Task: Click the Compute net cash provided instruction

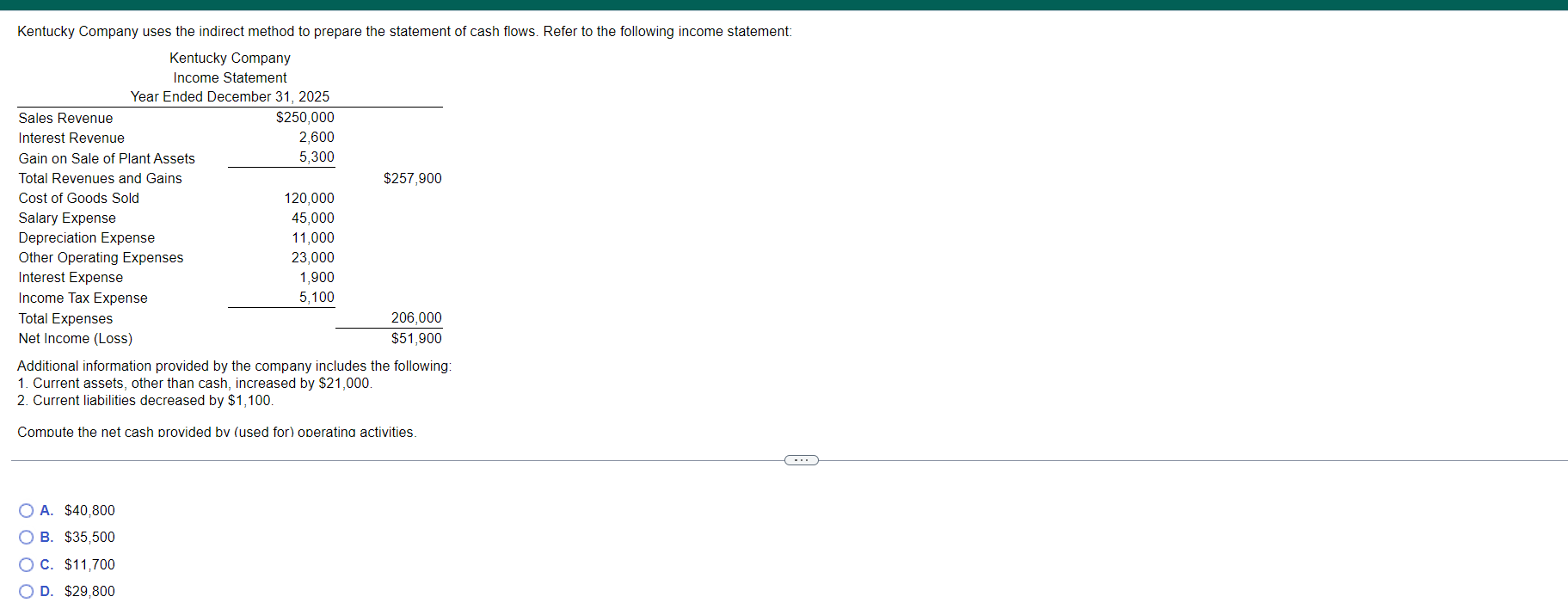Action: click(217, 432)
